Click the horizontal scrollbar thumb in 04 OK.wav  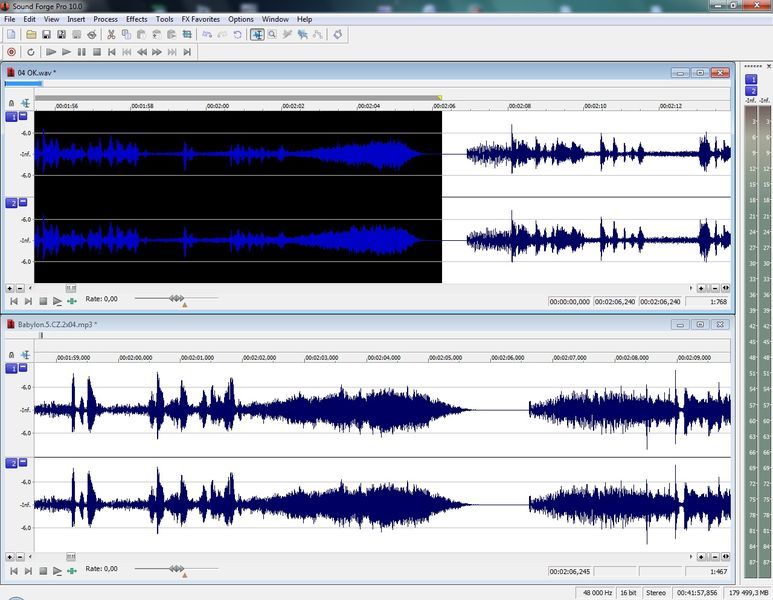[71, 288]
